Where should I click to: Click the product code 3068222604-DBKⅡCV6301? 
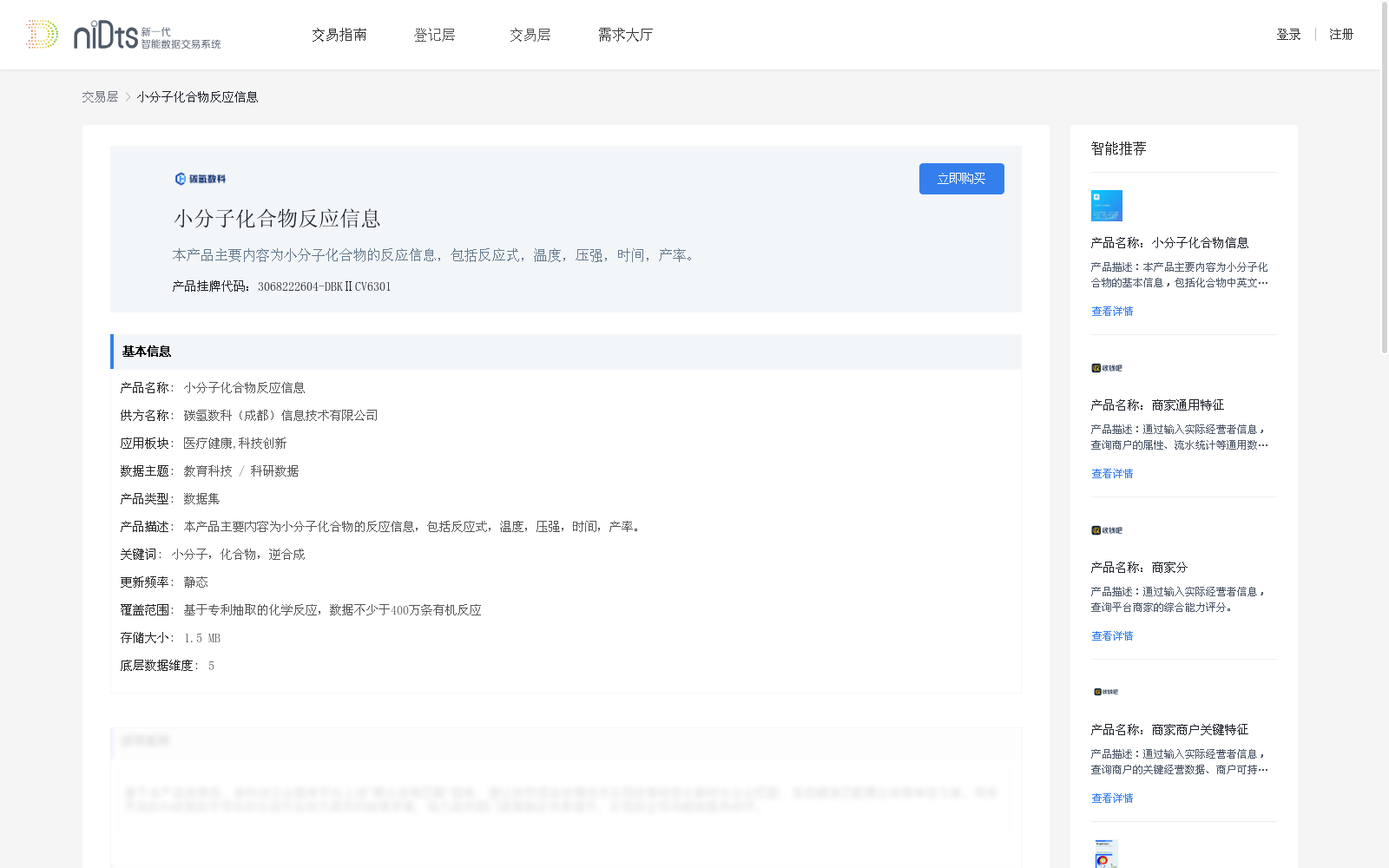point(325,286)
